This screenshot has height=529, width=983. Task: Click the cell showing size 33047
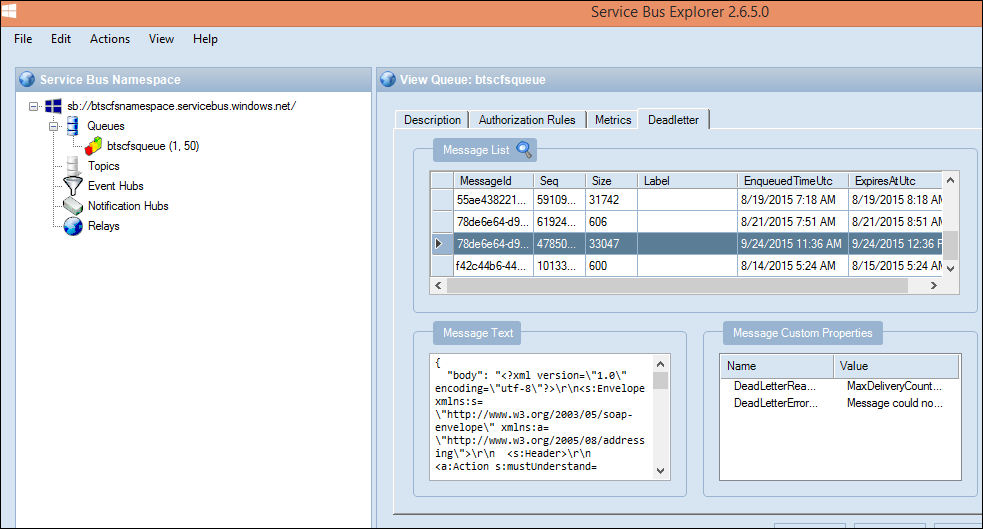[611, 244]
